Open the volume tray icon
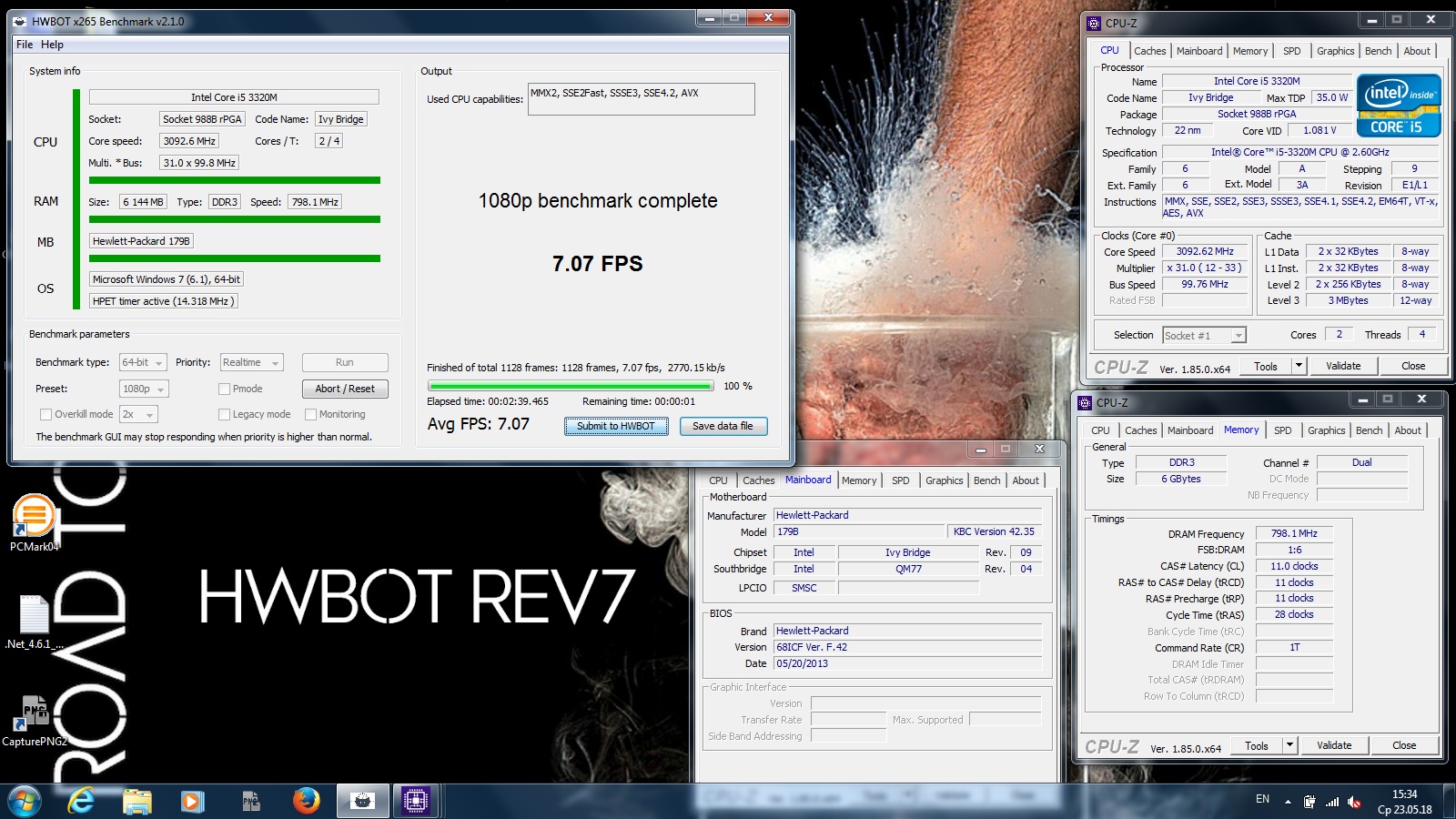Viewport: 1456px width, 819px height. [1354, 802]
